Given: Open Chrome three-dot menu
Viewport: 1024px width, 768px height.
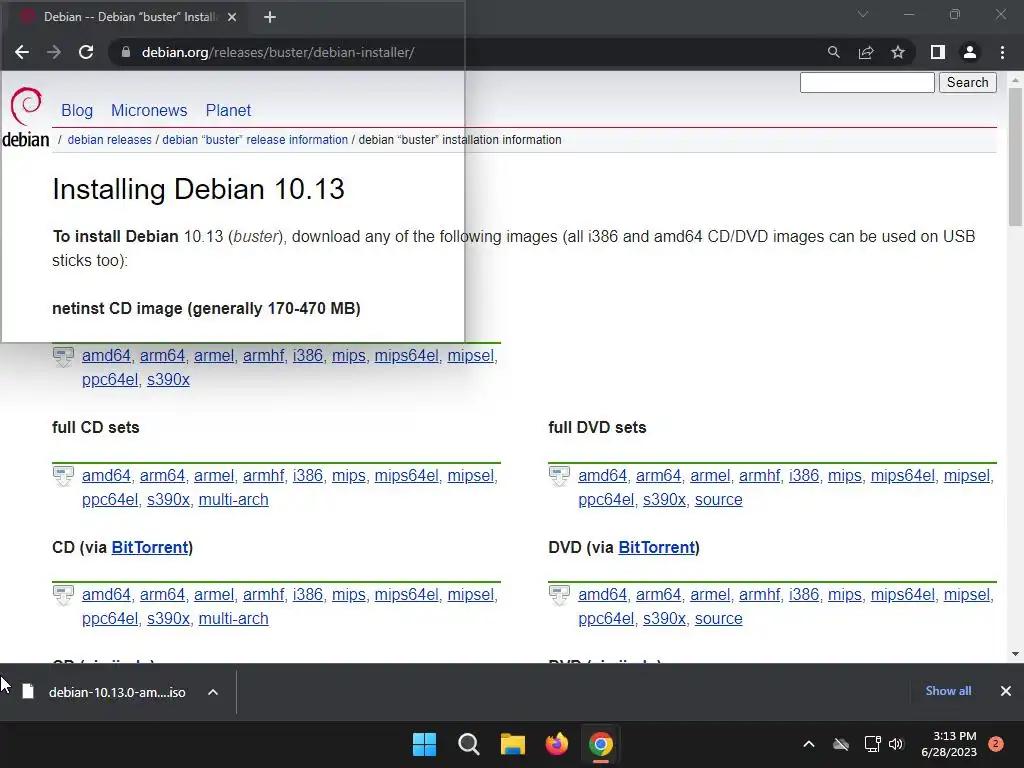Looking at the screenshot, I should (x=1002, y=52).
